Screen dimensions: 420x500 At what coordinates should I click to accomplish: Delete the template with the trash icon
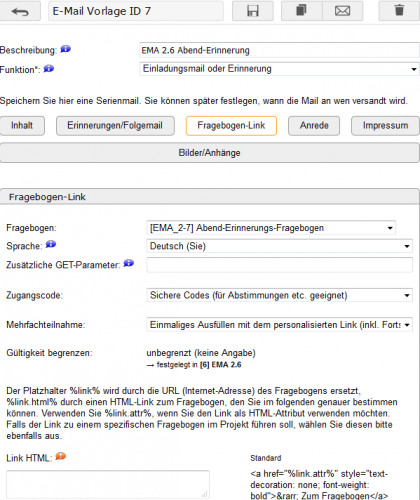[x=399, y=11]
